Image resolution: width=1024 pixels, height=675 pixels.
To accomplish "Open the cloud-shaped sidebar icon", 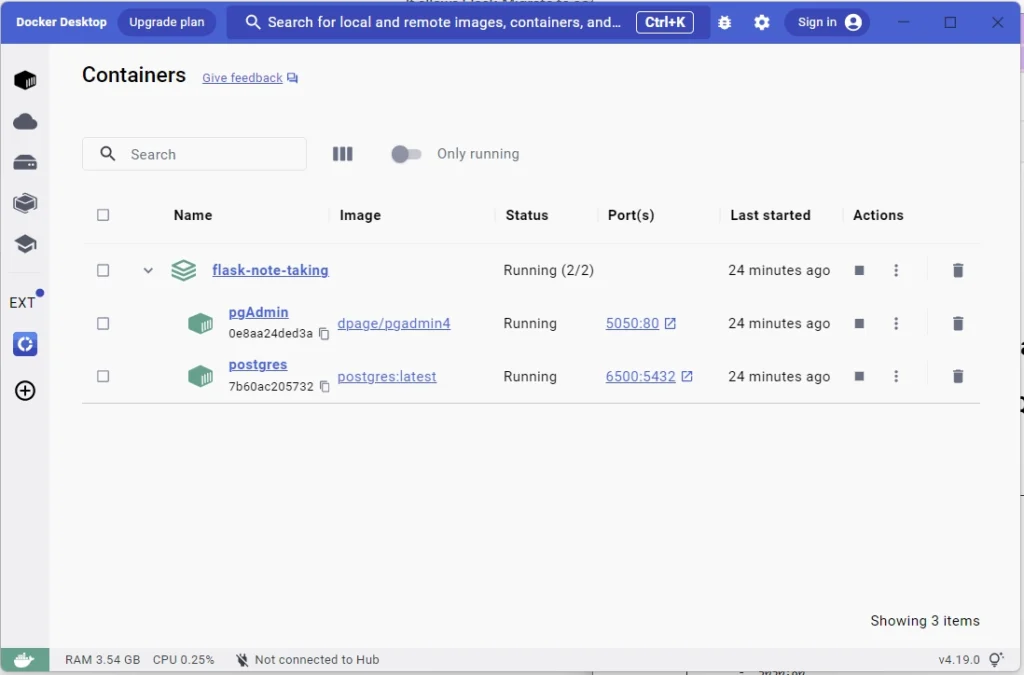I will 25,121.
